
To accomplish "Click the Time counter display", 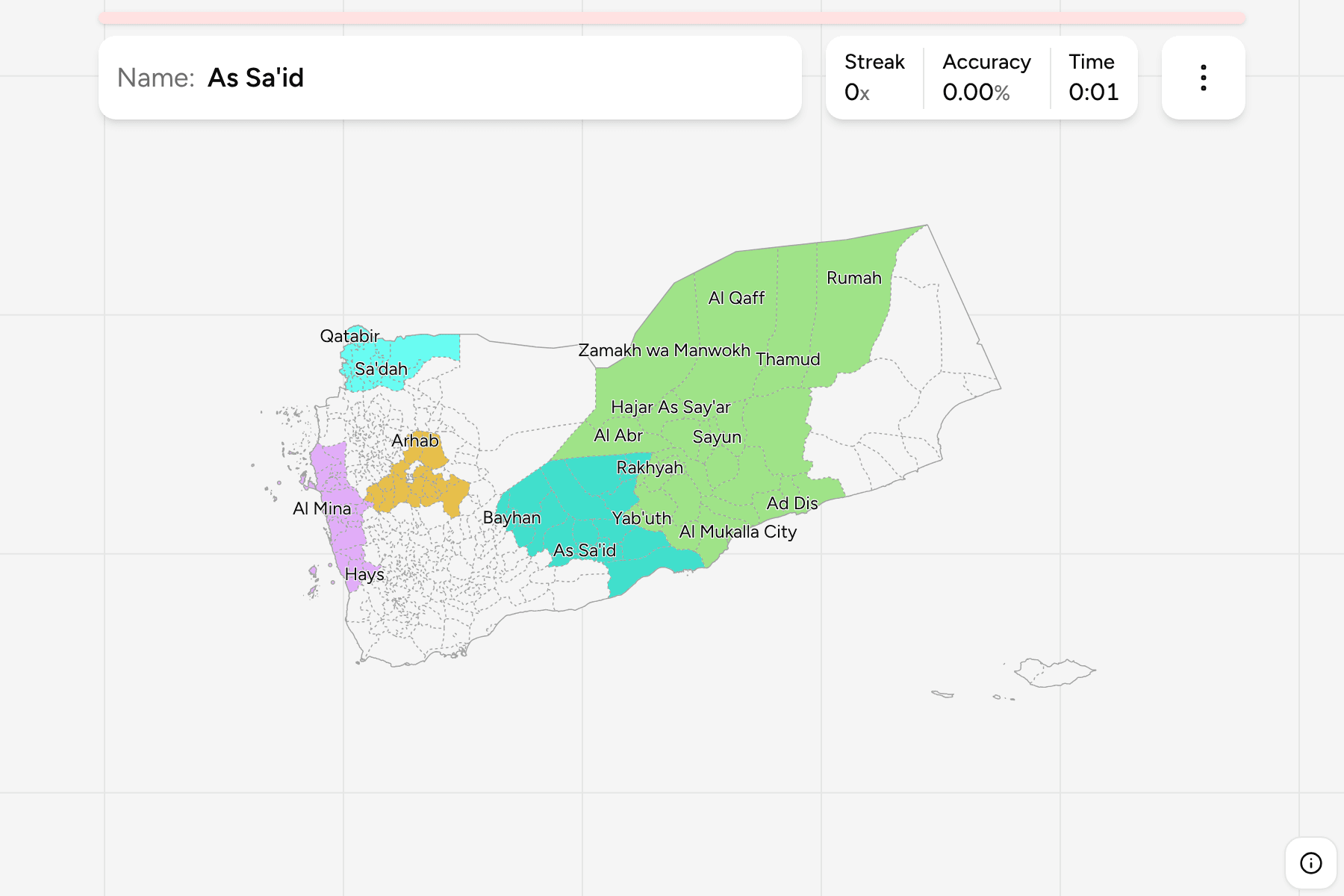I will click(x=1093, y=77).
